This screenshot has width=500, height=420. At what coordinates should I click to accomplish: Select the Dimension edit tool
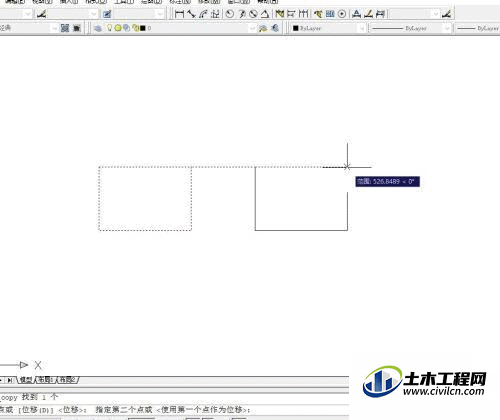(x=356, y=14)
